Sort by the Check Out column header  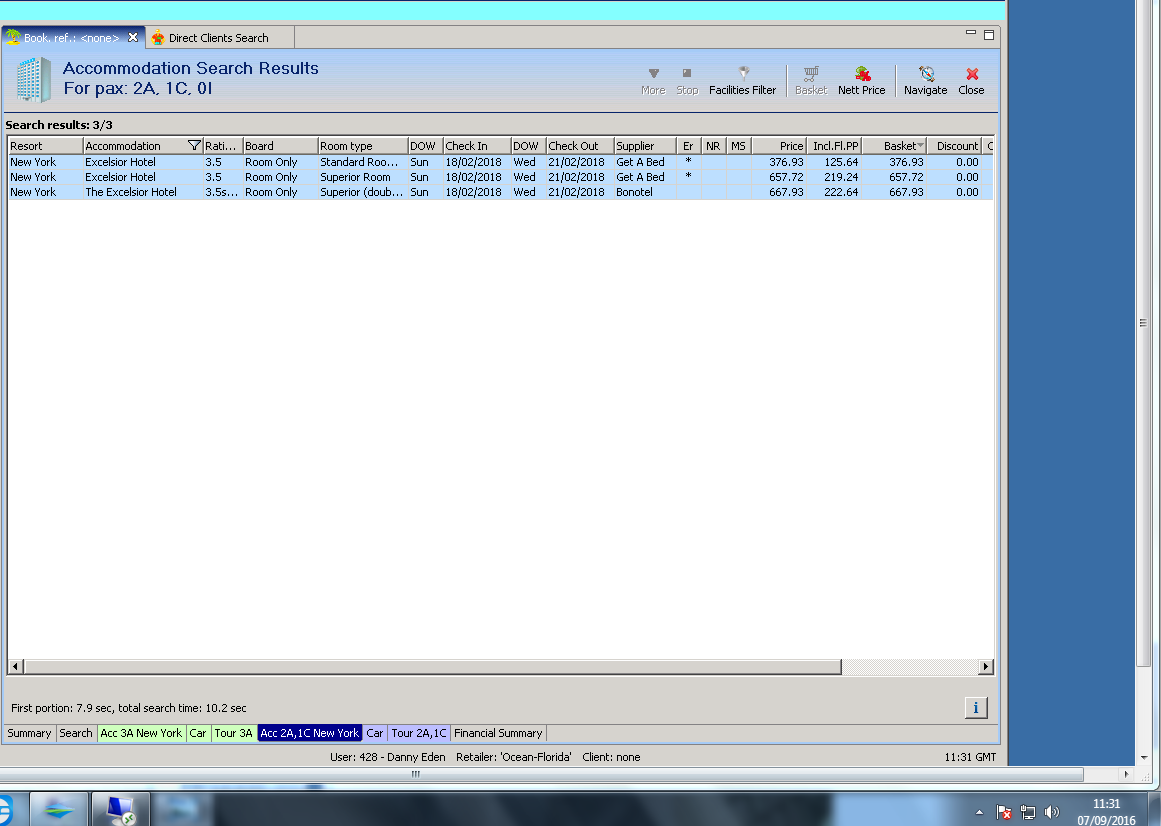coord(580,146)
